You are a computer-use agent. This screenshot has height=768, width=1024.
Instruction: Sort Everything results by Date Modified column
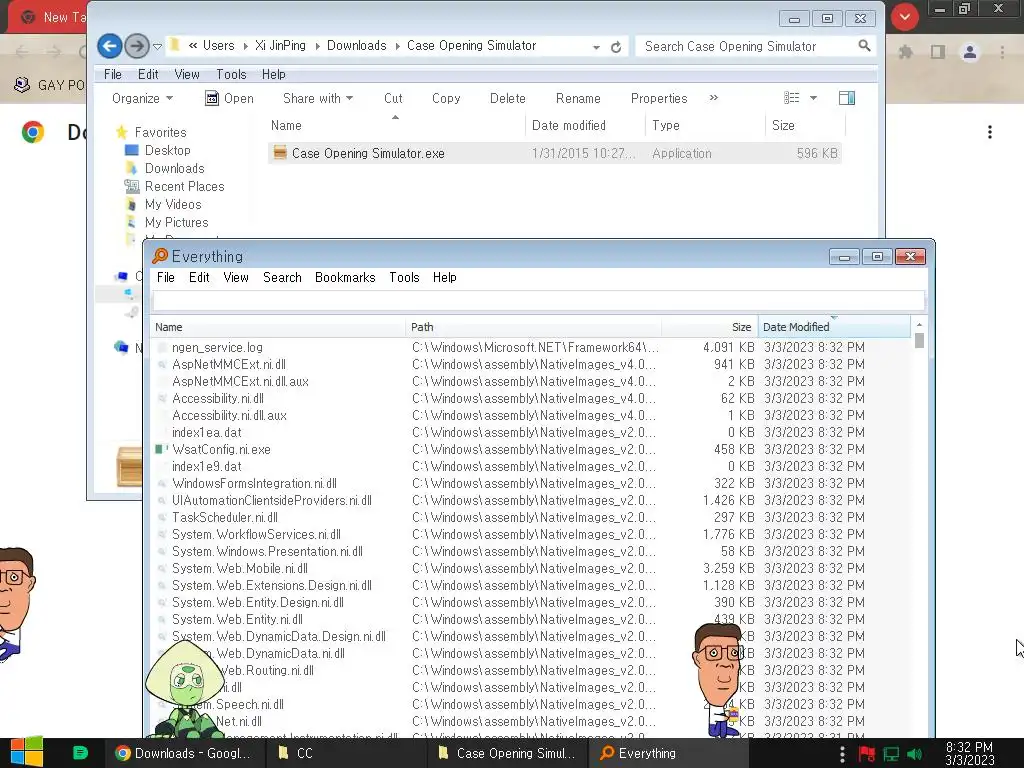click(x=834, y=327)
